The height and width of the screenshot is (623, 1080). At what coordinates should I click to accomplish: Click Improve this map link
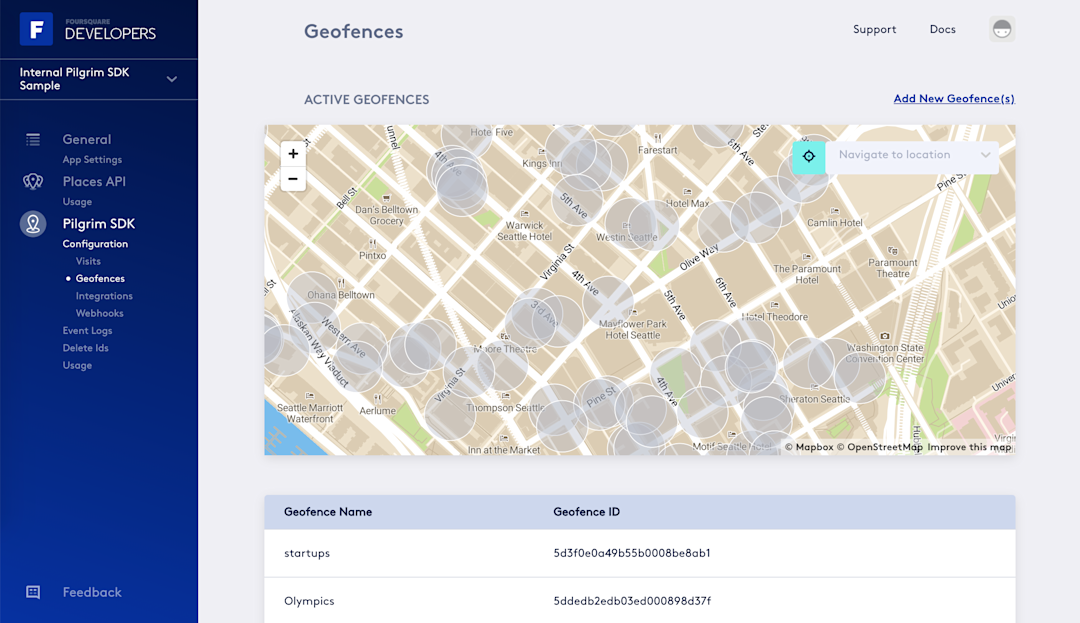pos(969,447)
